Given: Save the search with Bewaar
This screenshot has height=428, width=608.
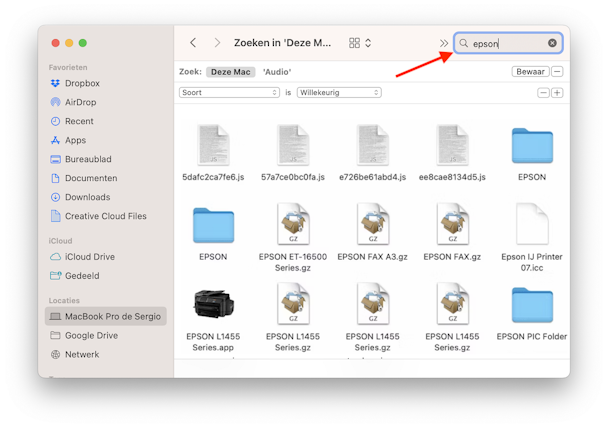Looking at the screenshot, I should pos(530,72).
